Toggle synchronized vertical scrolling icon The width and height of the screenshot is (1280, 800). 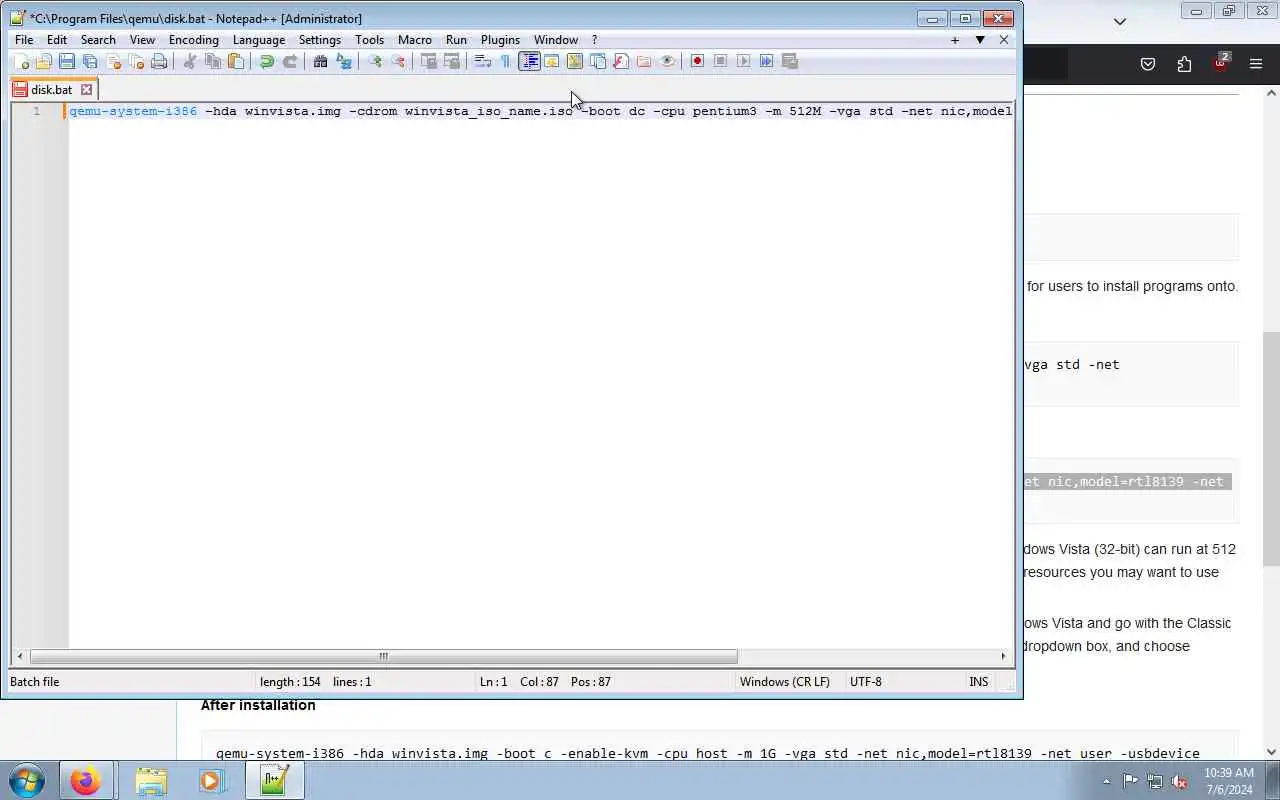coord(429,61)
